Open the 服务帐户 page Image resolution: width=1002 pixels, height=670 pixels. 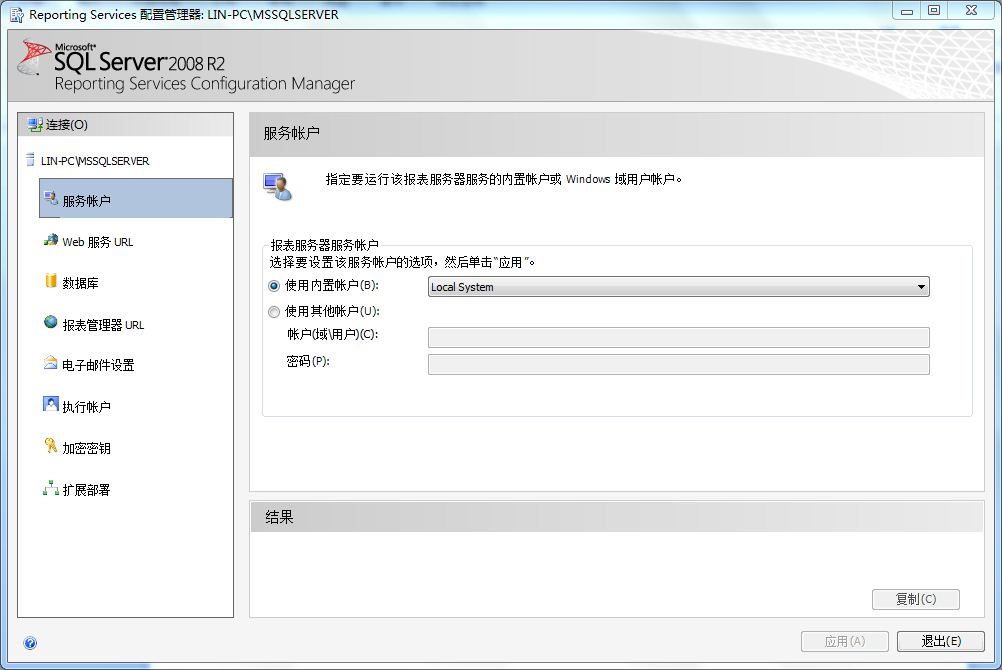[x=136, y=199]
